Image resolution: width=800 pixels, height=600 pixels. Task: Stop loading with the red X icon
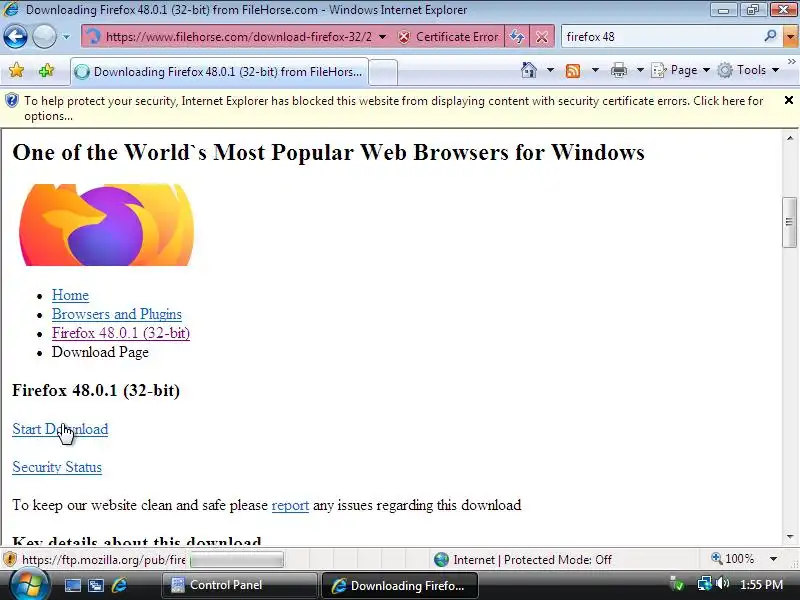pos(542,37)
